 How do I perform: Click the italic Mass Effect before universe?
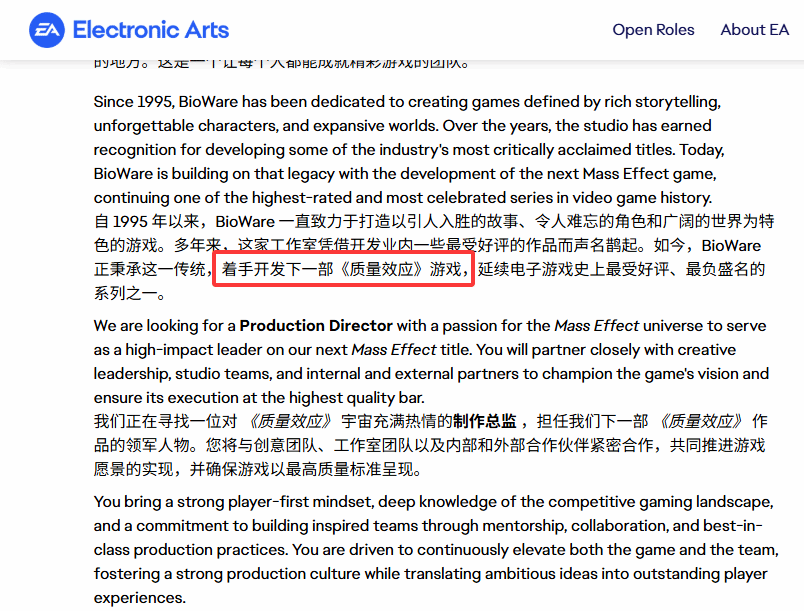pos(596,326)
